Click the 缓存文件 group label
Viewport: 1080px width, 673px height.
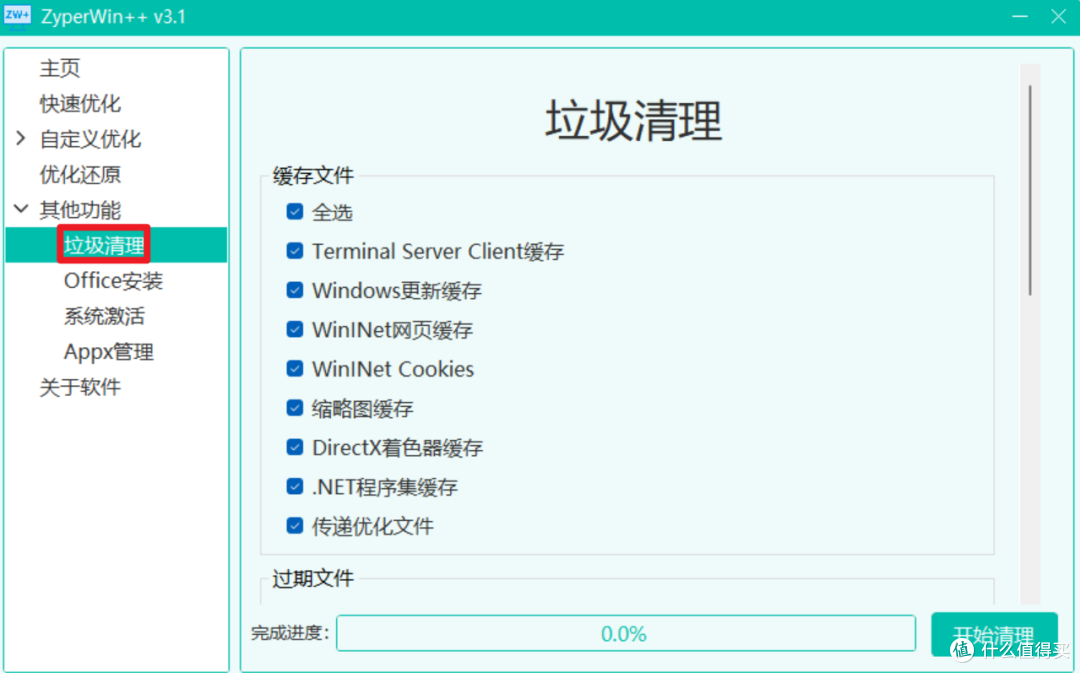tap(313, 176)
